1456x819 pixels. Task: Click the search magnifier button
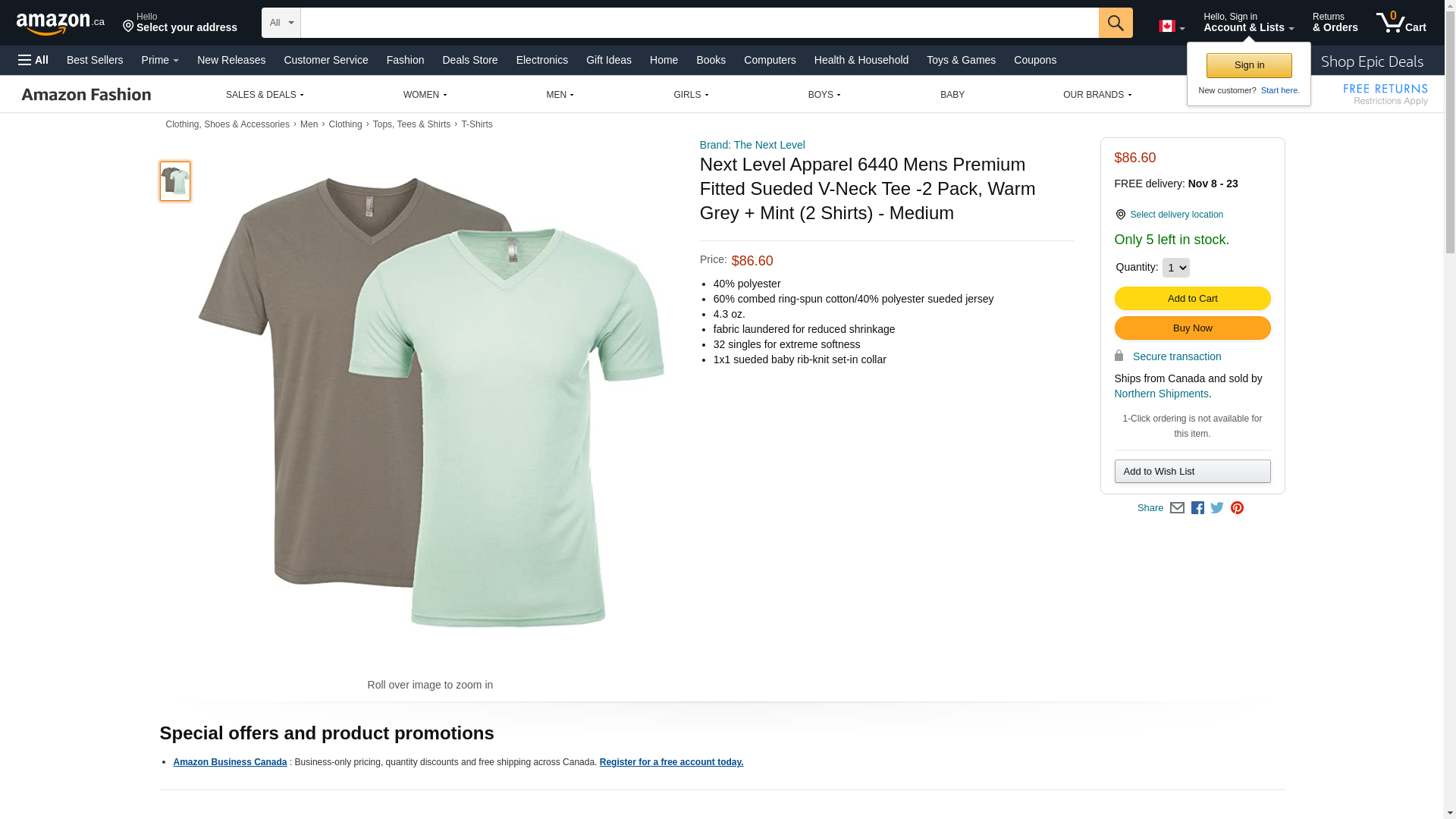(x=1116, y=23)
